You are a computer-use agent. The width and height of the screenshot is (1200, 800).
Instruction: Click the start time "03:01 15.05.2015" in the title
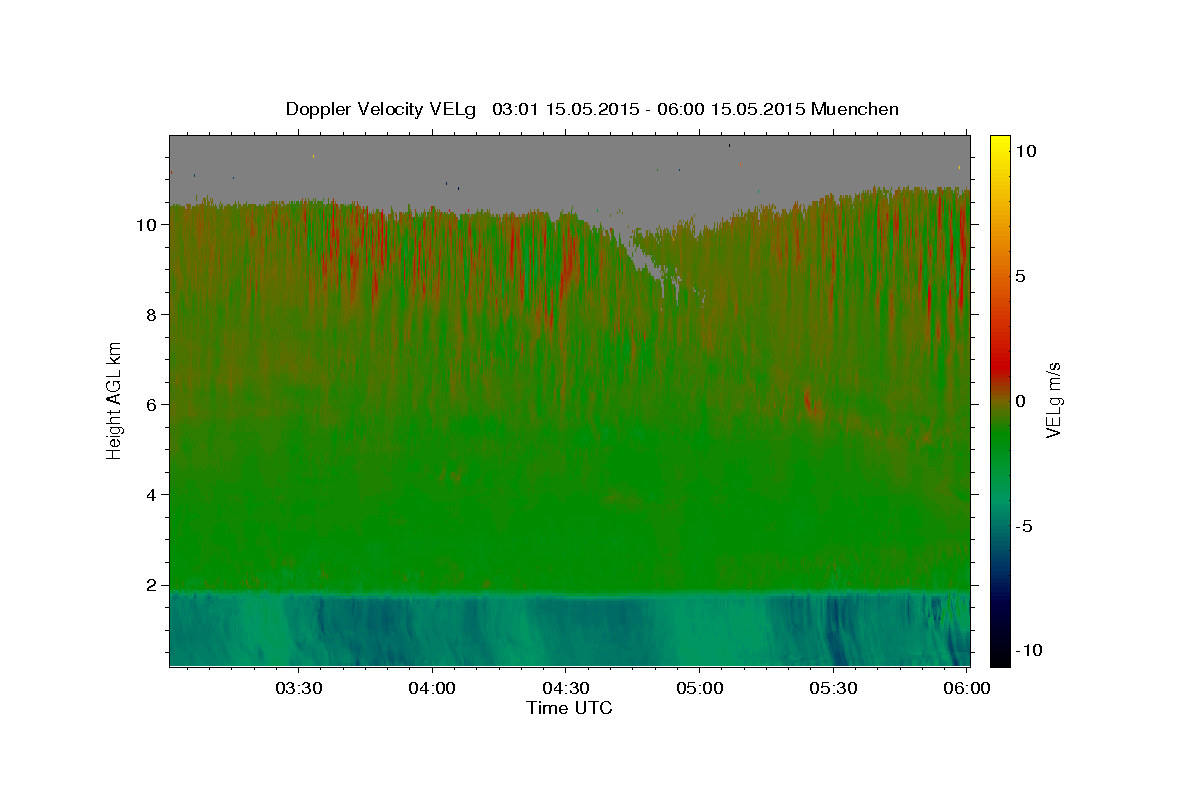point(564,109)
